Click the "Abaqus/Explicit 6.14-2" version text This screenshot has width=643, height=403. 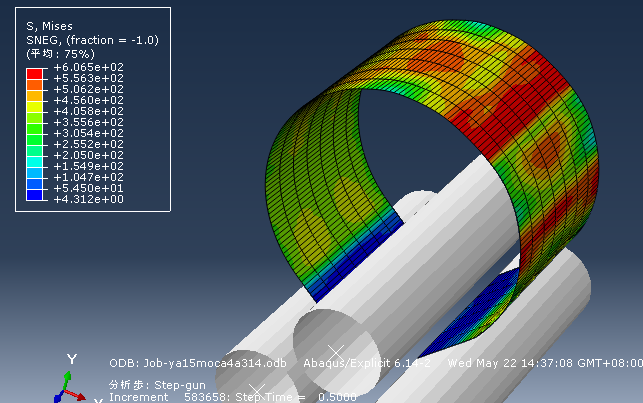click(x=367, y=363)
